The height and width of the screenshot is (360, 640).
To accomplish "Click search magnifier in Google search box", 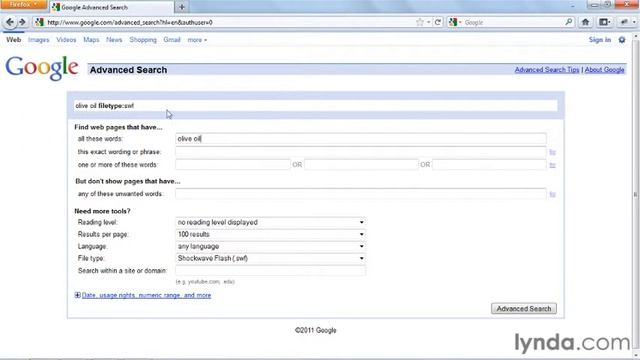I will (569, 22).
